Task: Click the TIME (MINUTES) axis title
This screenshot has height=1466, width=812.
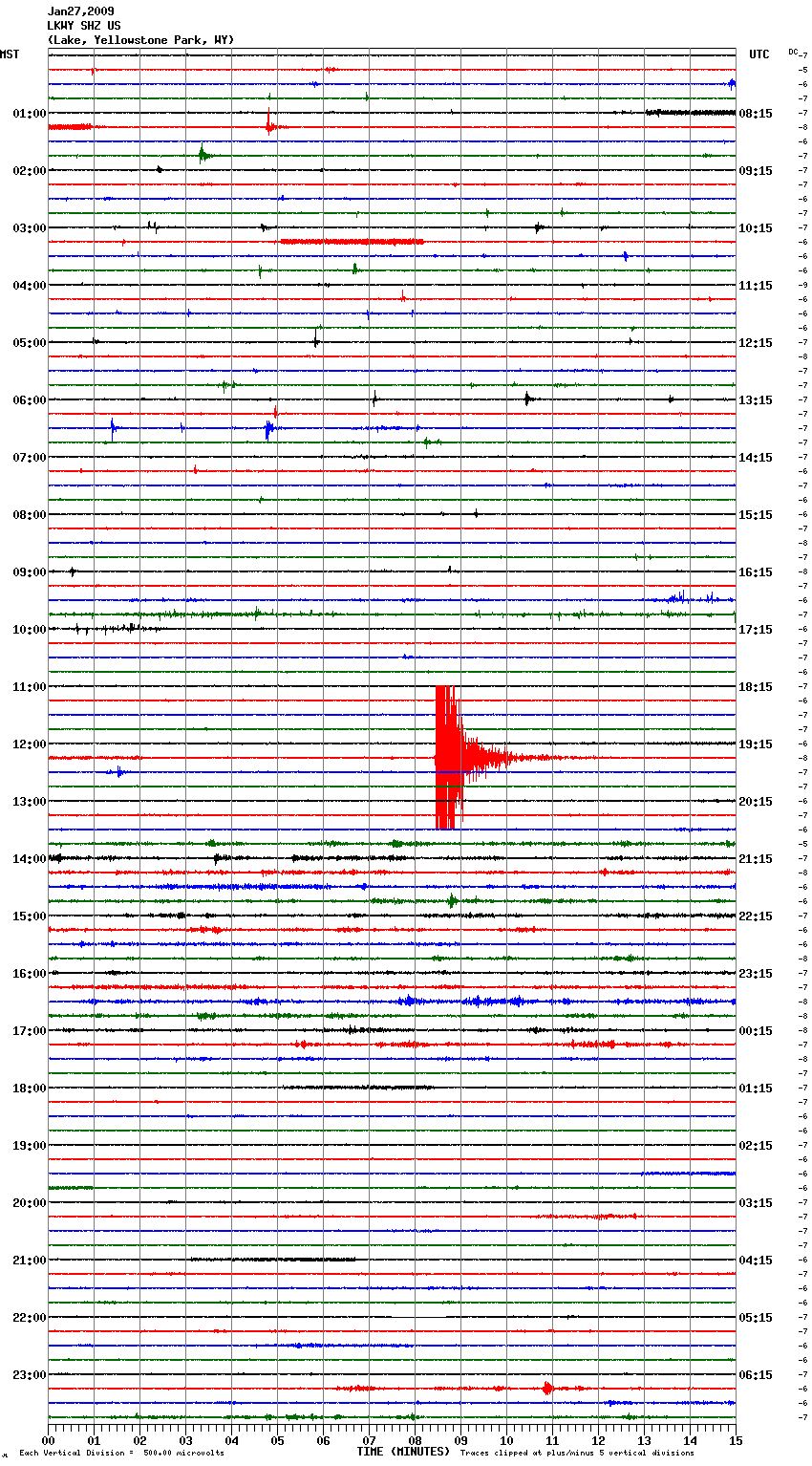Action: click(403, 1452)
